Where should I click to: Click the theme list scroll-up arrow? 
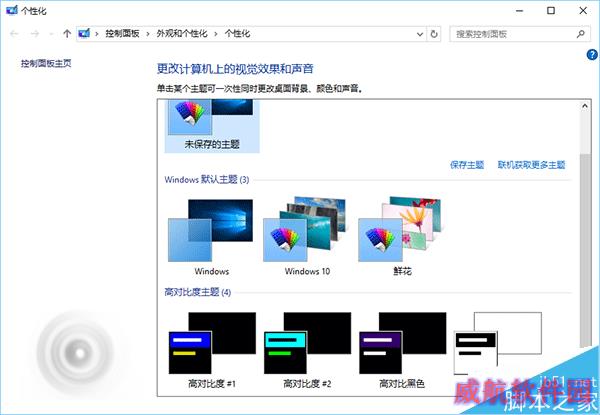click(x=585, y=106)
